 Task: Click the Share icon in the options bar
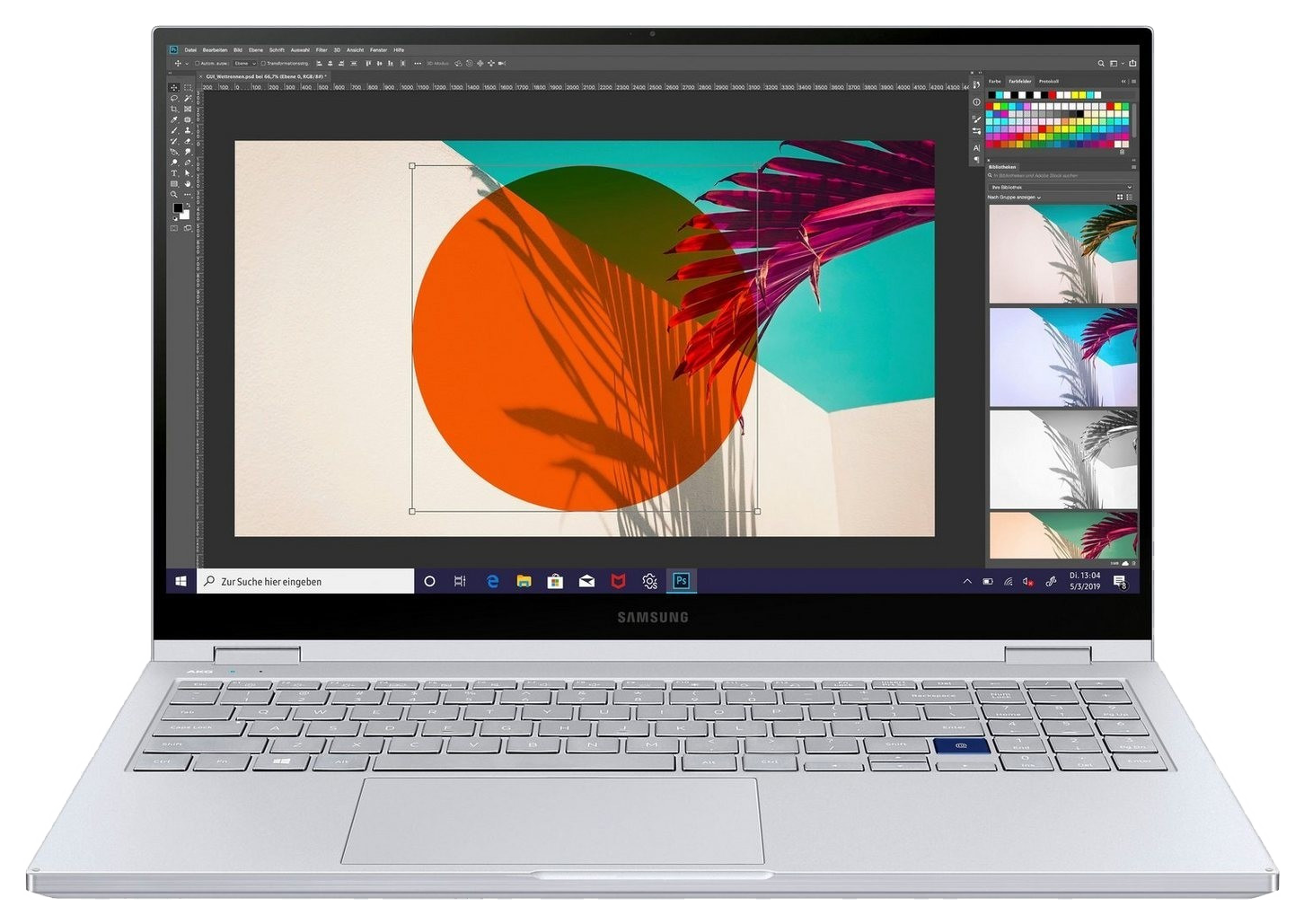[1132, 63]
